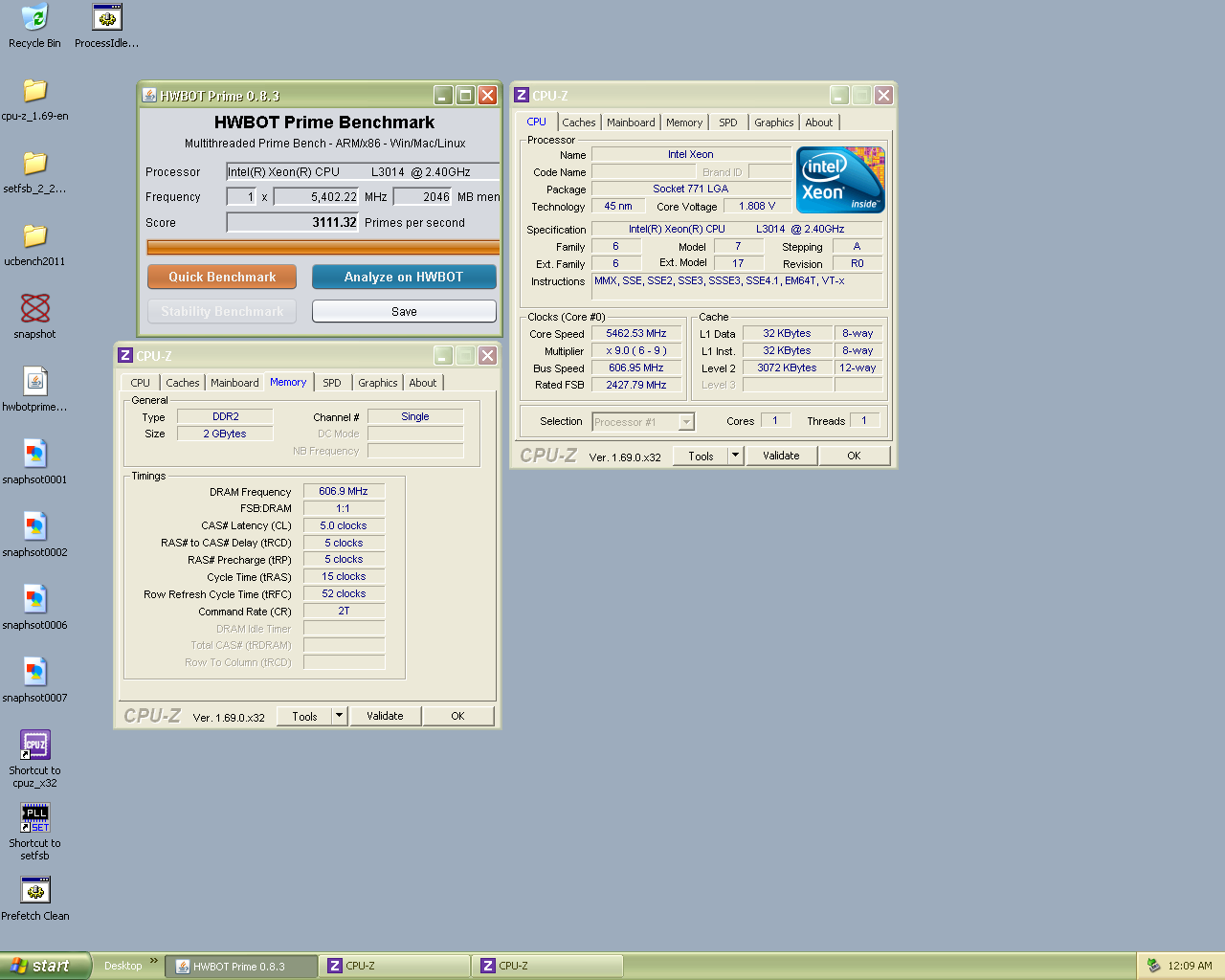Open the ProcessIdle desktop icon

tap(107, 17)
